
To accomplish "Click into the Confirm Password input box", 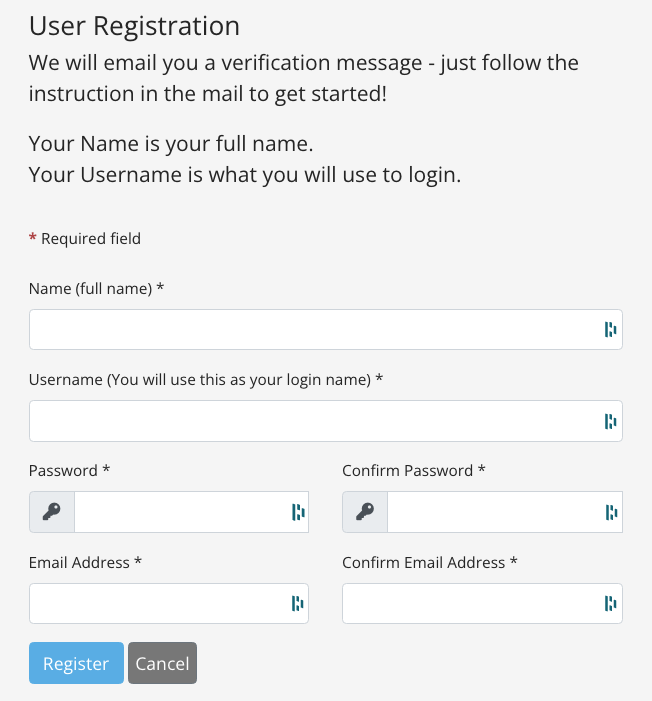I will [x=492, y=512].
